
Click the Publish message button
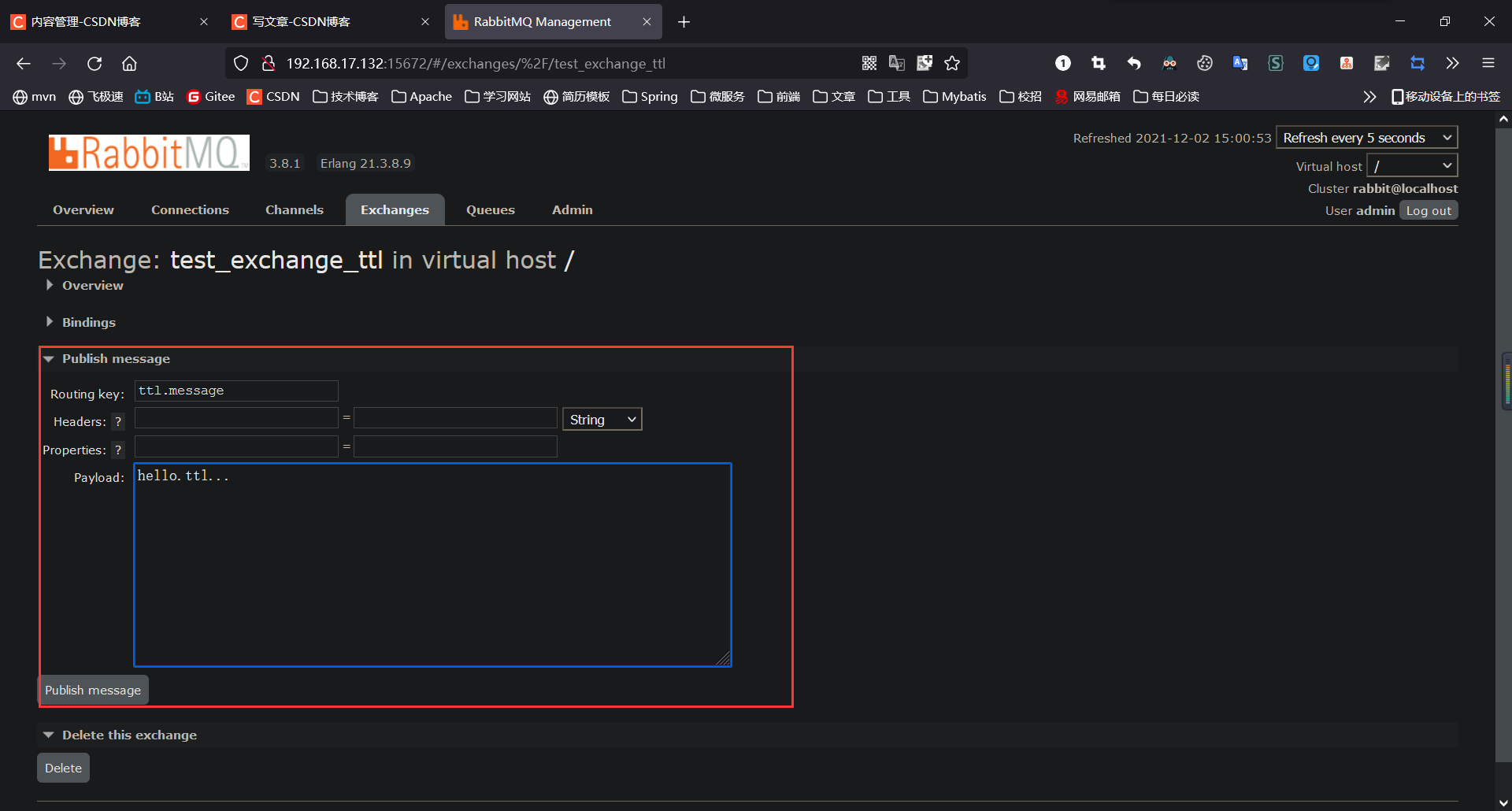pos(93,691)
